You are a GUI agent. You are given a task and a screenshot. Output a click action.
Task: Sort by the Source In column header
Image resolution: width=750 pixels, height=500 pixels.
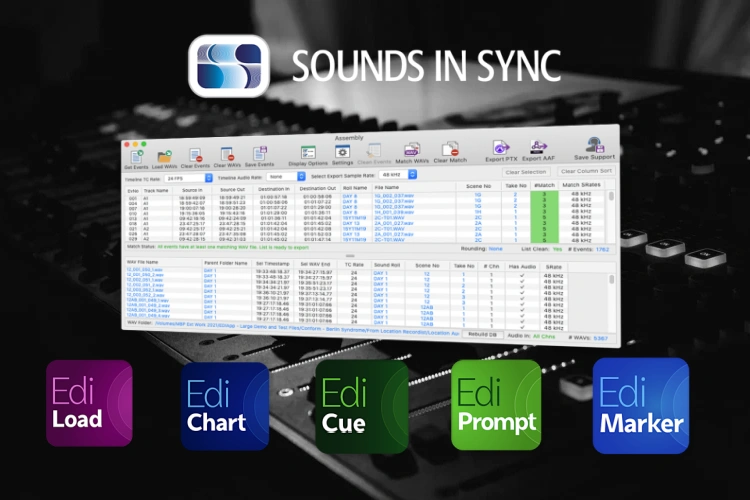191,190
